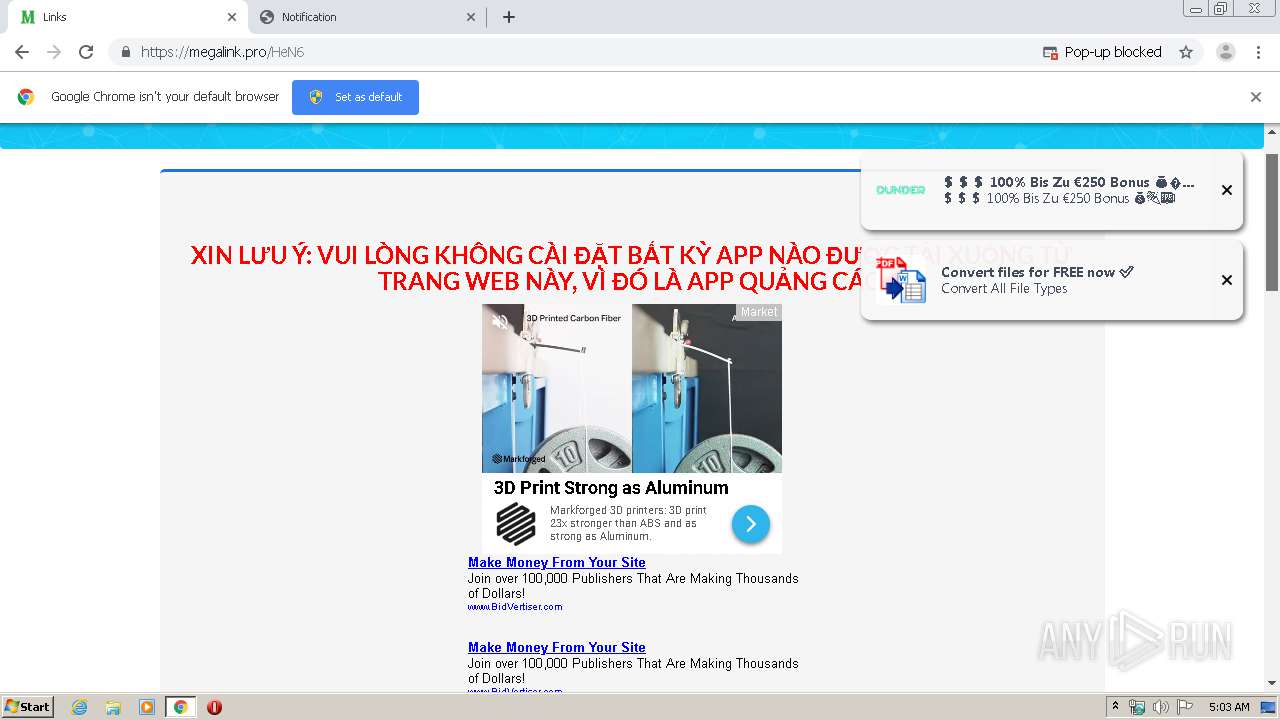Go back using the browser back arrow
Viewport: 1280px width, 720px height.
click(22, 52)
